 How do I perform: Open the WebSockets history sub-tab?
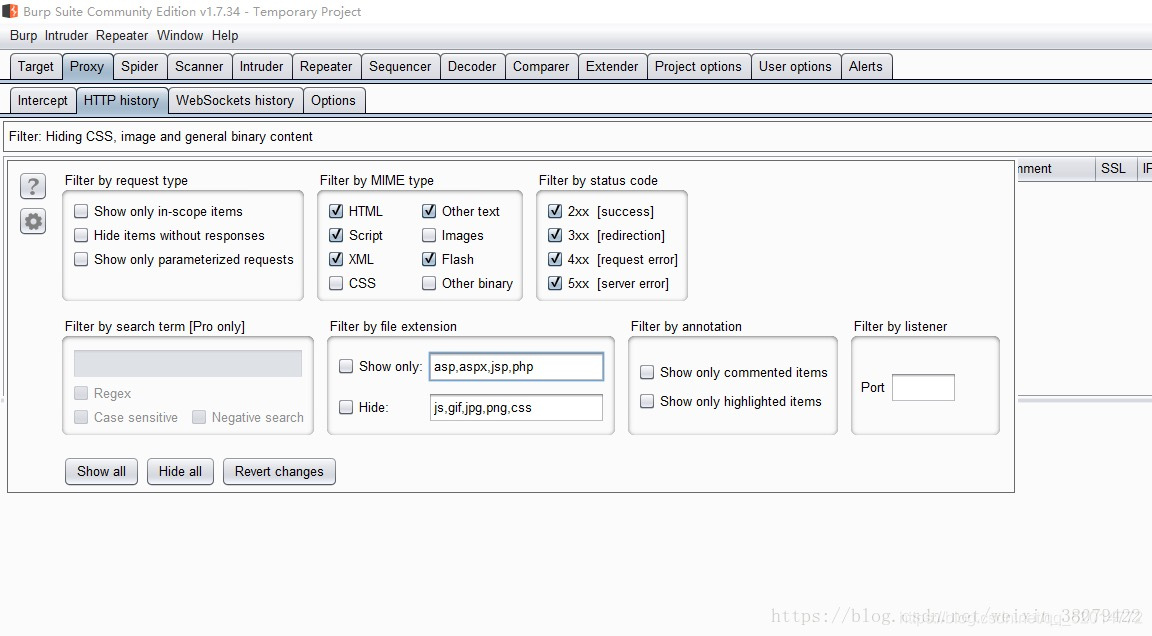[235, 101]
